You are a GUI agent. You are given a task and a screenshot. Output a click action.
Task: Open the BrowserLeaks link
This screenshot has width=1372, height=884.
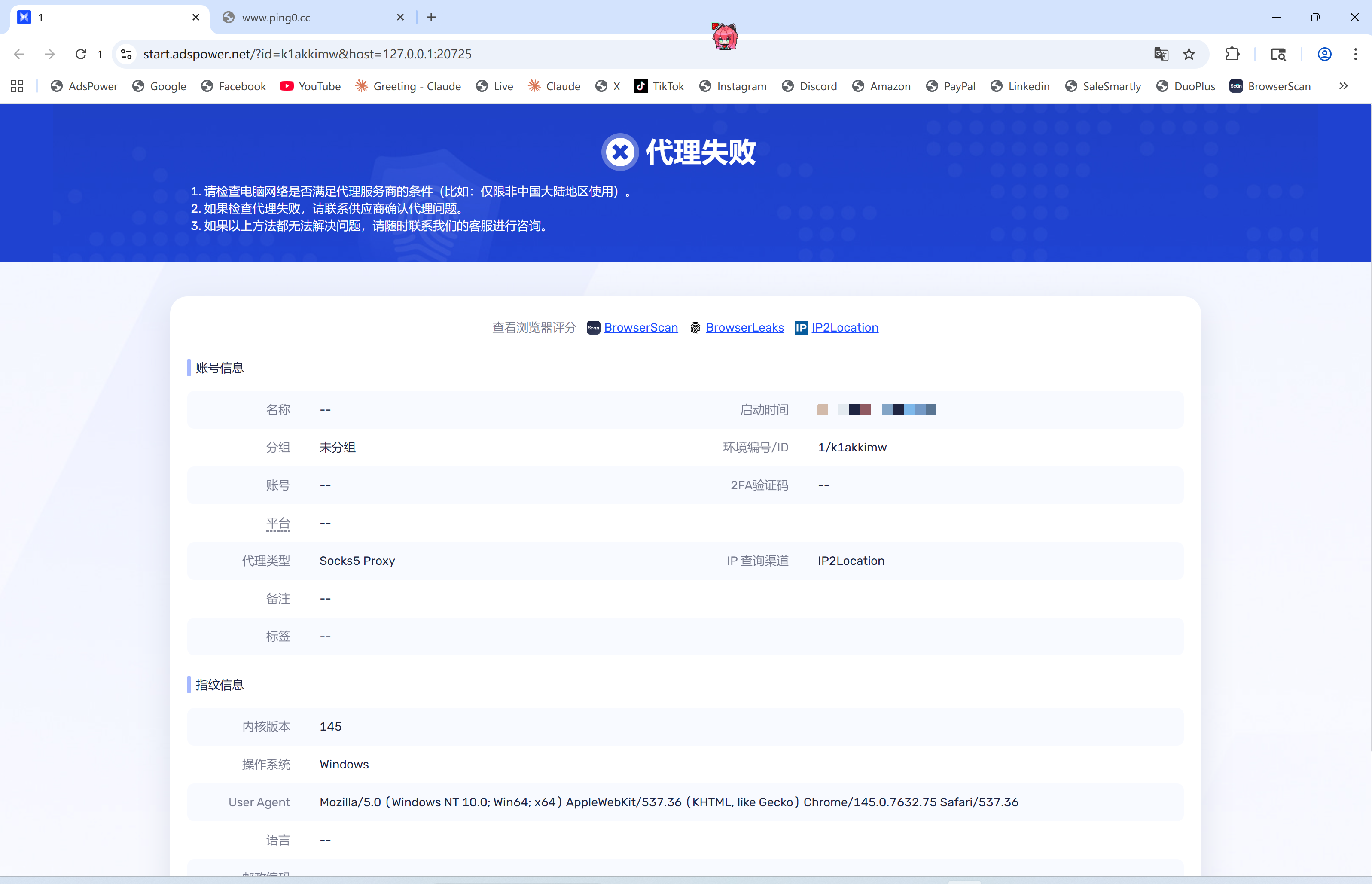[x=744, y=327]
